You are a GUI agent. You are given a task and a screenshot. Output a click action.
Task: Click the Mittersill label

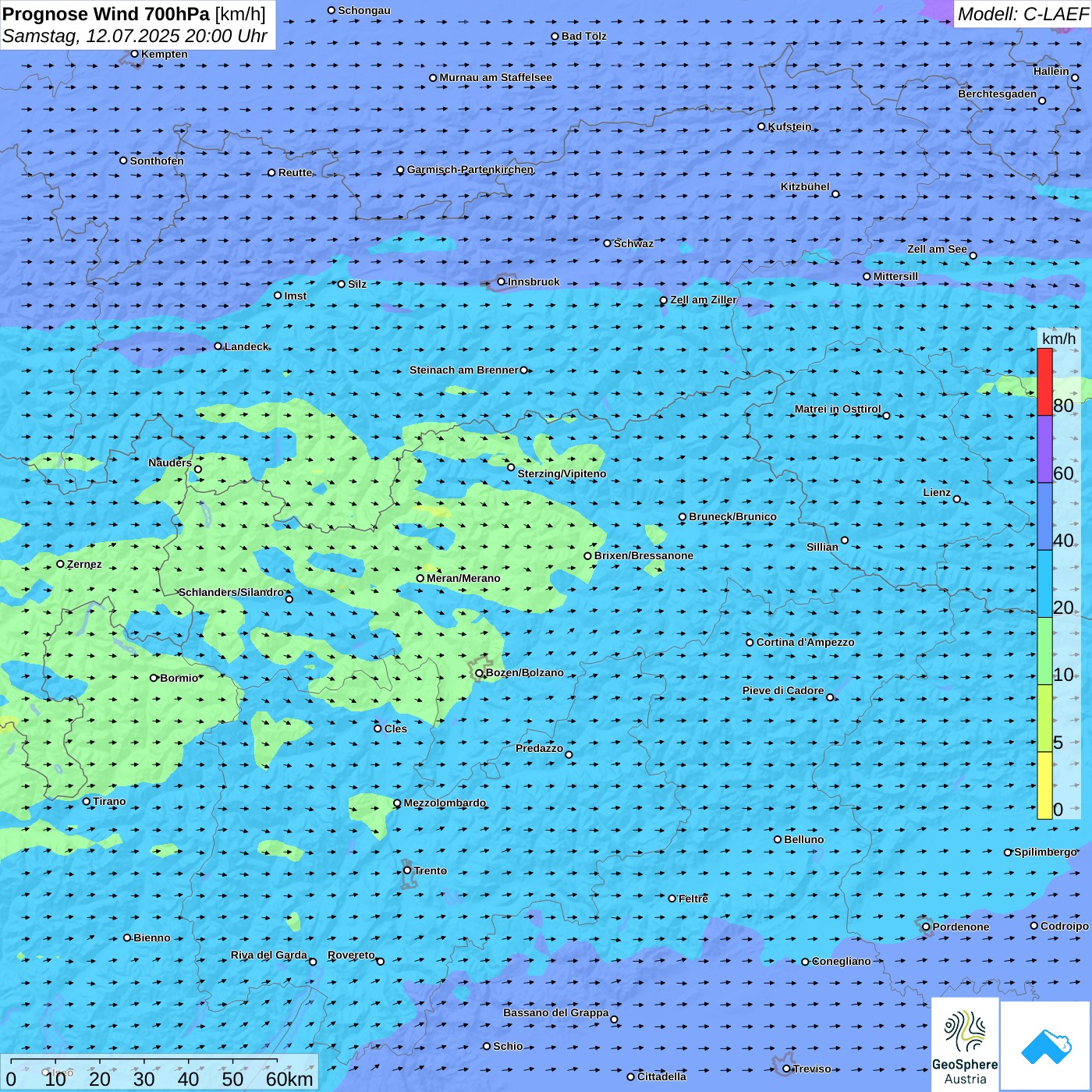895,276
